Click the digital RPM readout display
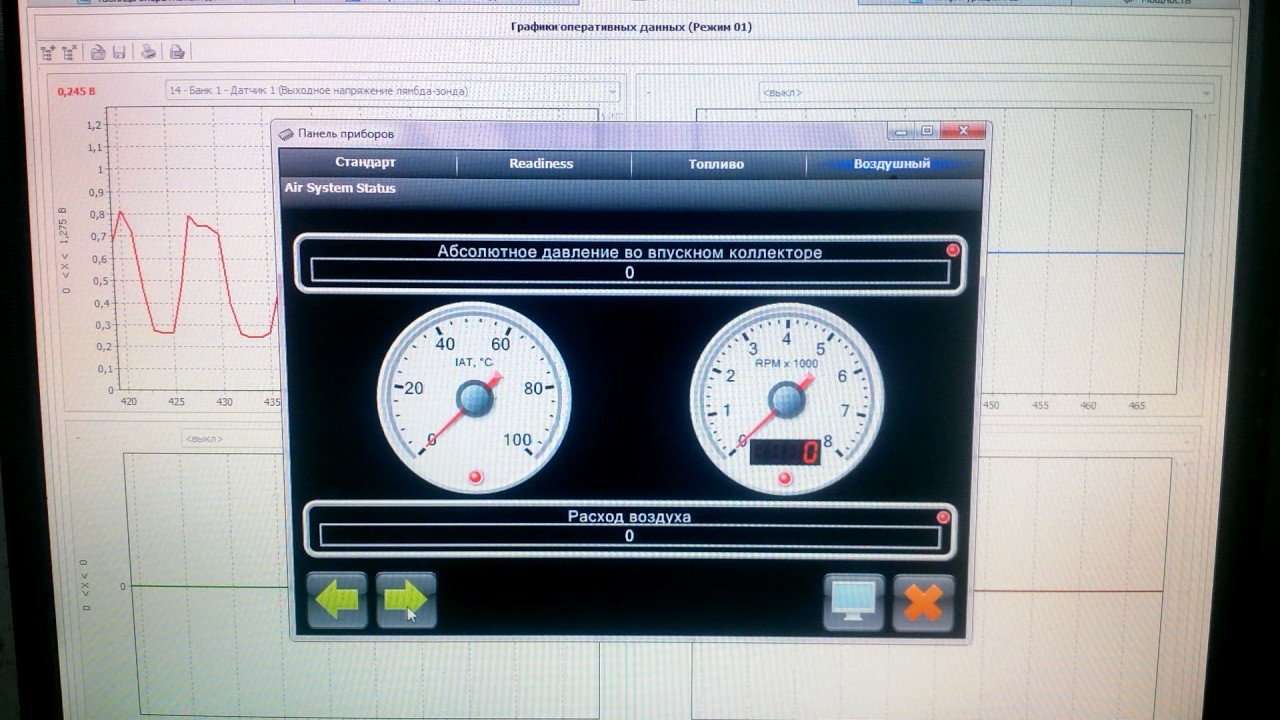The height and width of the screenshot is (720, 1280). click(x=785, y=452)
